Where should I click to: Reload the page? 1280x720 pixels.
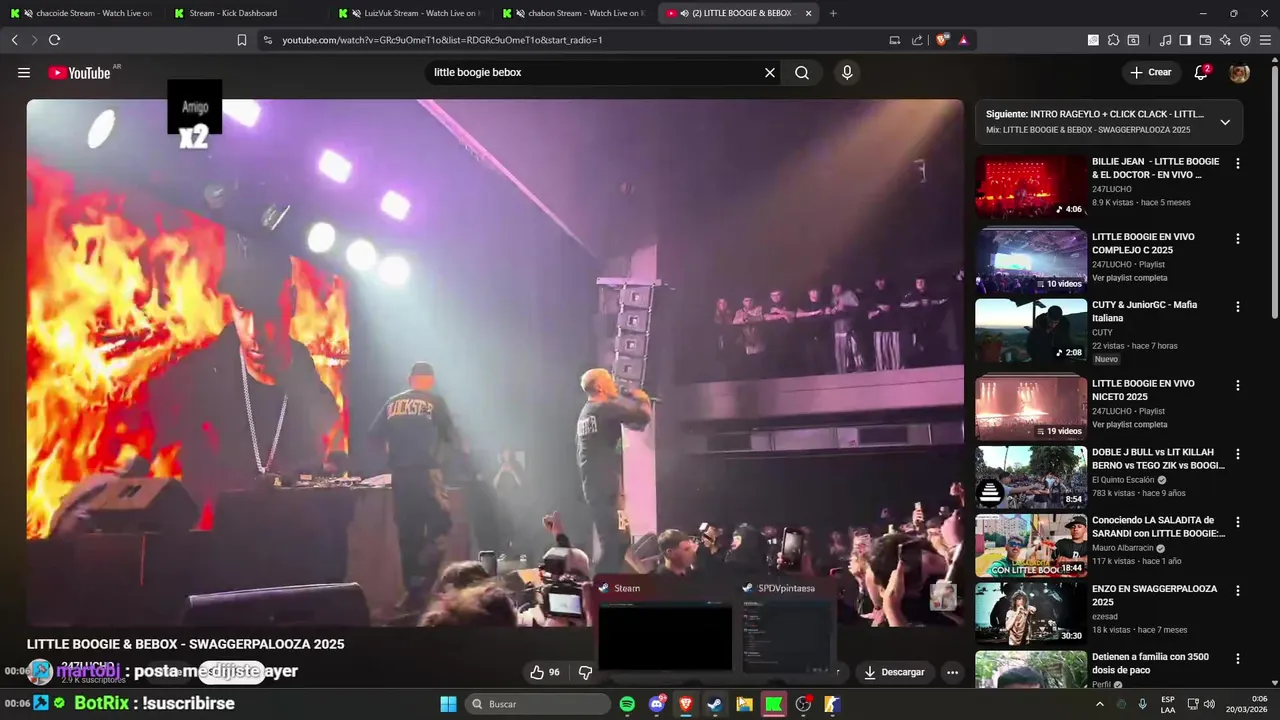pos(54,40)
